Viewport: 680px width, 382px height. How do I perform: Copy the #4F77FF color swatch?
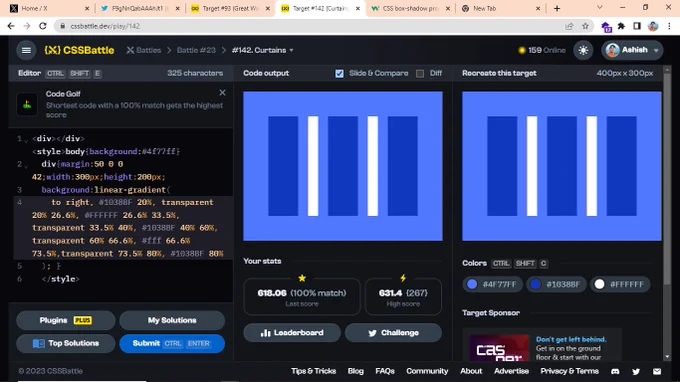(492, 284)
